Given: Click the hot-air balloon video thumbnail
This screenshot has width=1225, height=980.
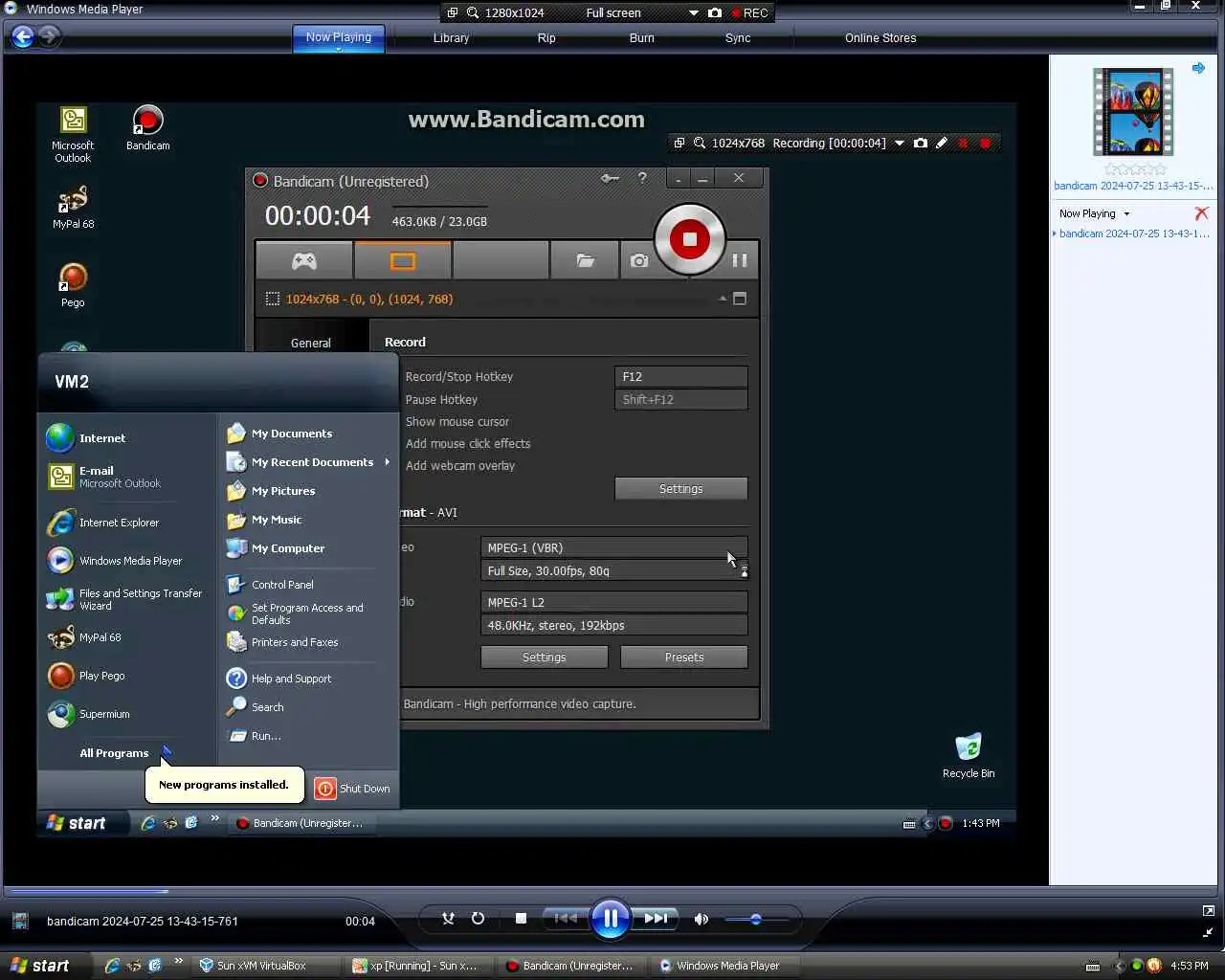Looking at the screenshot, I should [1133, 111].
